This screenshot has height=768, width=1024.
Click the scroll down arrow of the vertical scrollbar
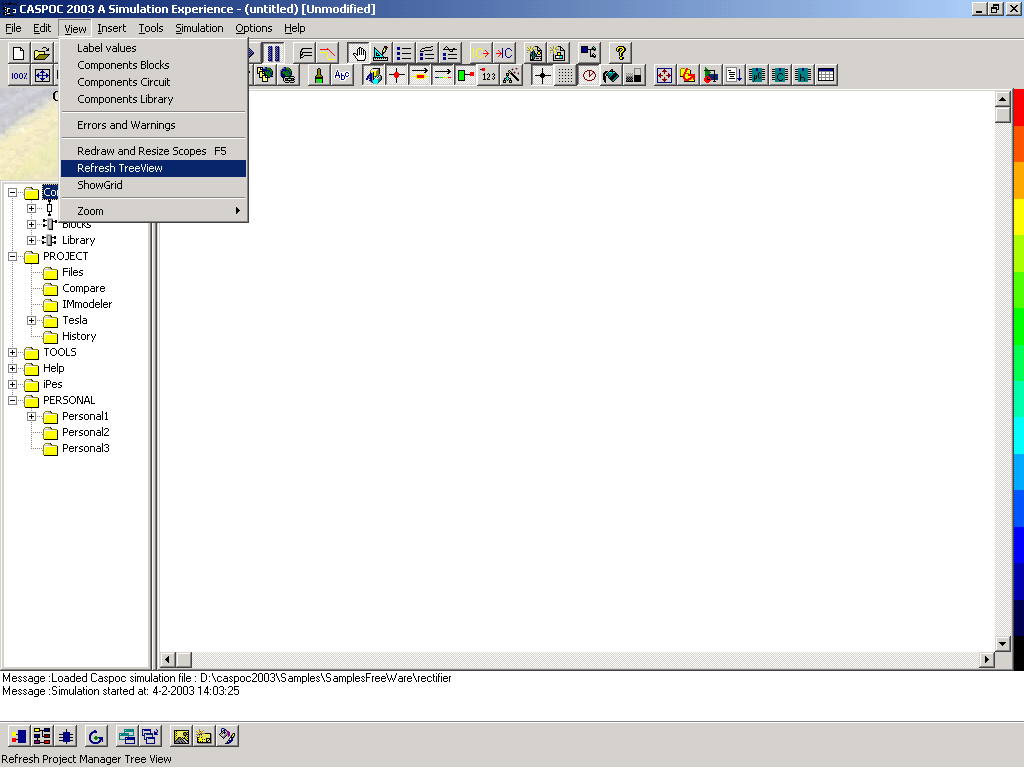(x=1002, y=643)
